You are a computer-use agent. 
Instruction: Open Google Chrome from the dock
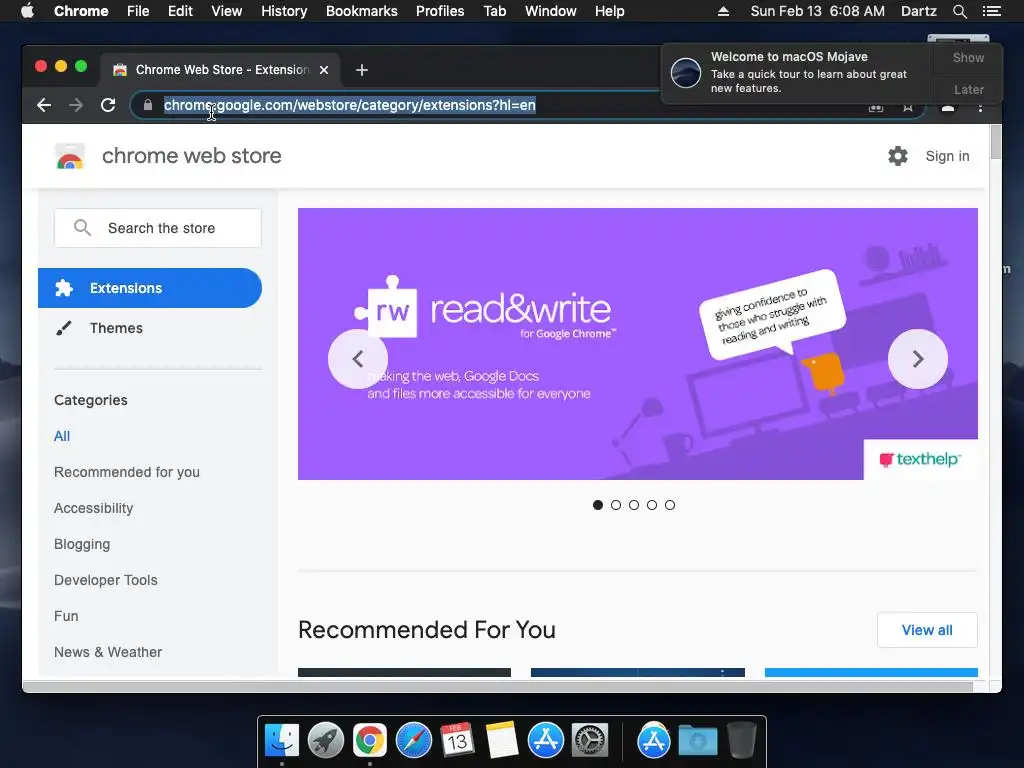pyautogui.click(x=370, y=741)
